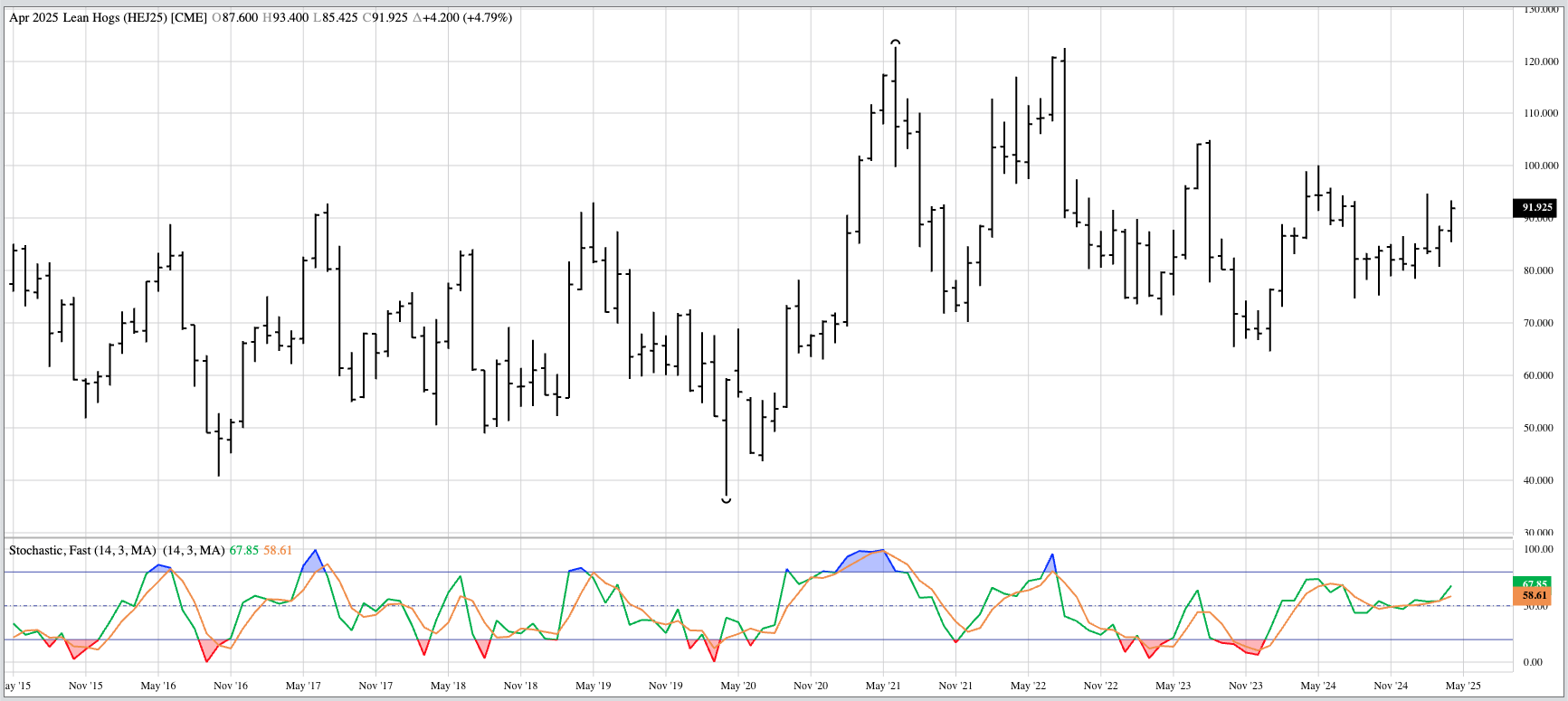Click the Stochastic, Fast indicator label
The width and height of the screenshot is (1568, 701).
pos(82,551)
